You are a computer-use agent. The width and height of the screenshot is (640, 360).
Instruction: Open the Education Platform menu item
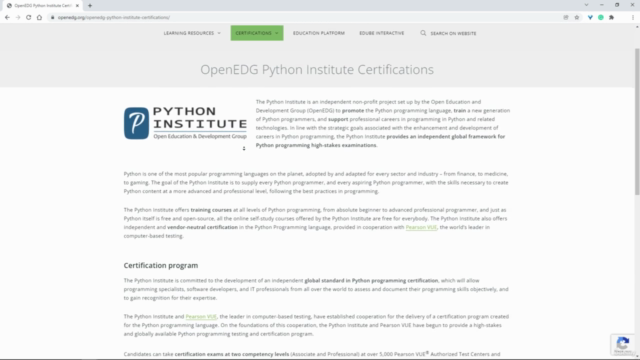pos(319,33)
